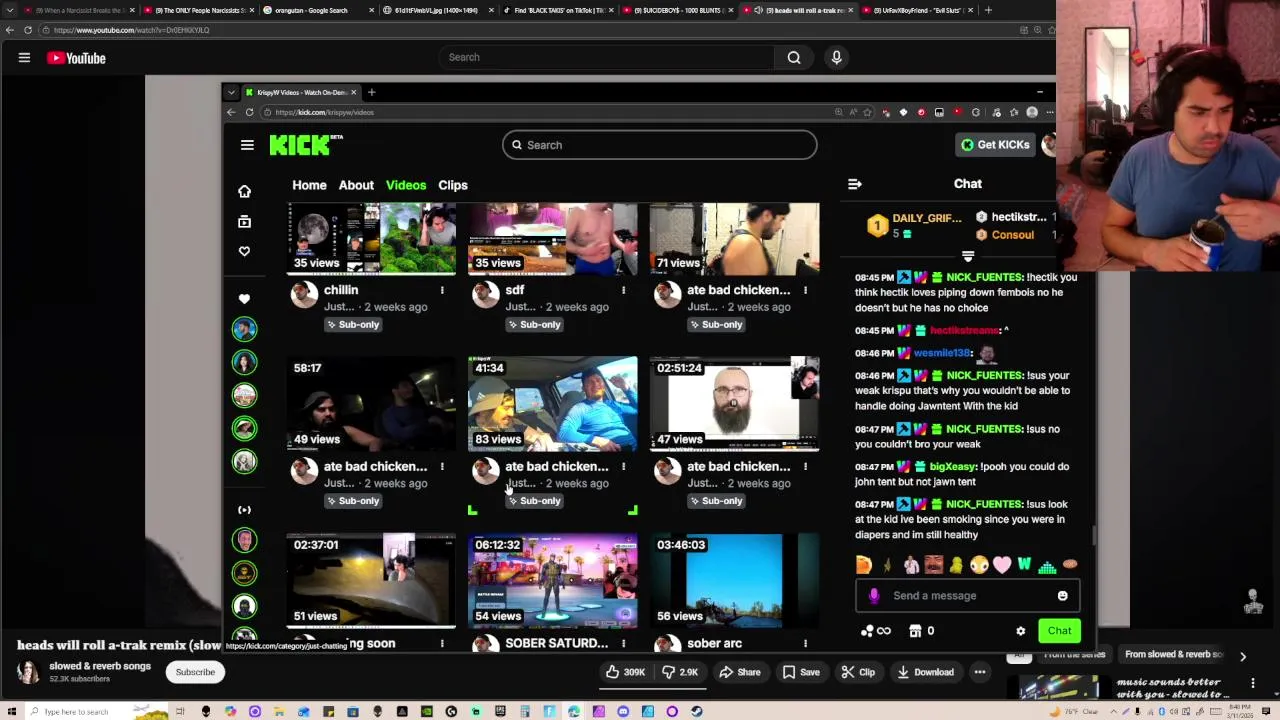Viewport: 1280px width, 720px height.
Task: Open options for the 58:17 video
Action: tap(442, 467)
